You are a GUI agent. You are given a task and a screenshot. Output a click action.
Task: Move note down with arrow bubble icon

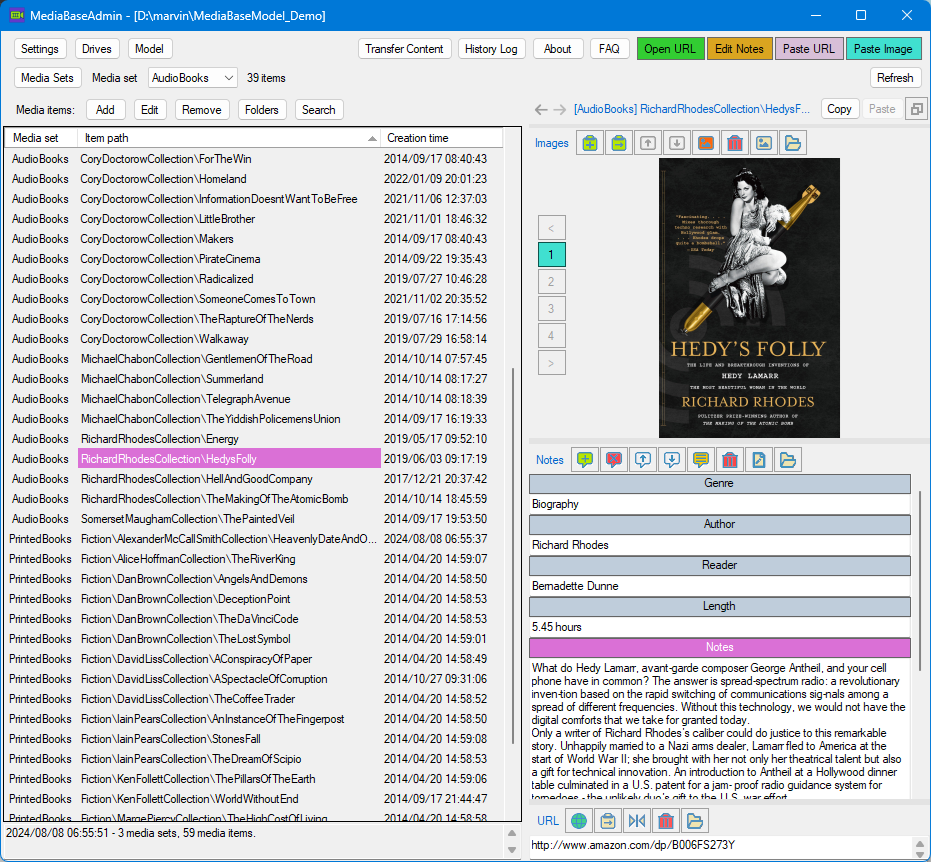point(672,459)
